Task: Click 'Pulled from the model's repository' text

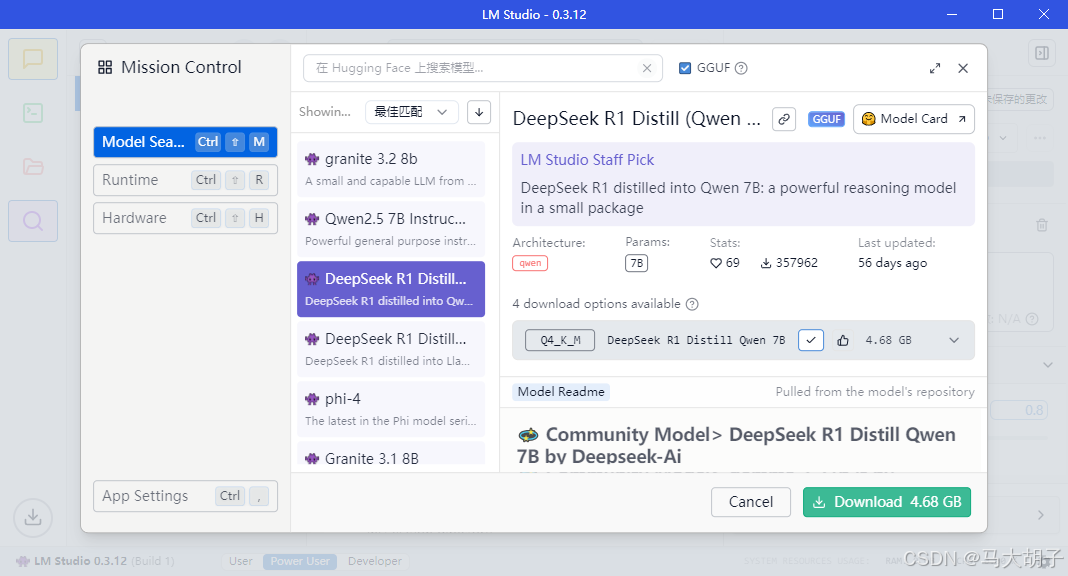Action: point(875,392)
